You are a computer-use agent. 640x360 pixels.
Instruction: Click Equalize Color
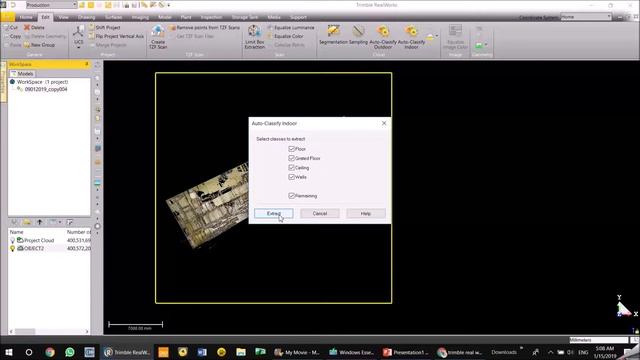[x=285, y=36]
